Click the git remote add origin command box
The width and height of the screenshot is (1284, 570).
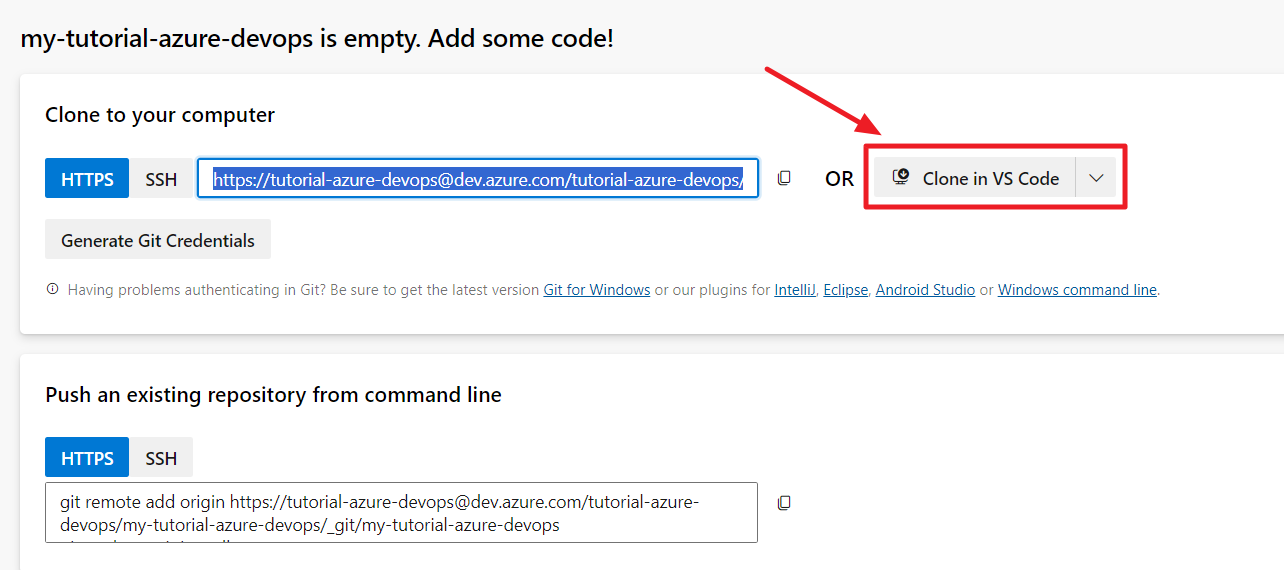click(x=401, y=513)
